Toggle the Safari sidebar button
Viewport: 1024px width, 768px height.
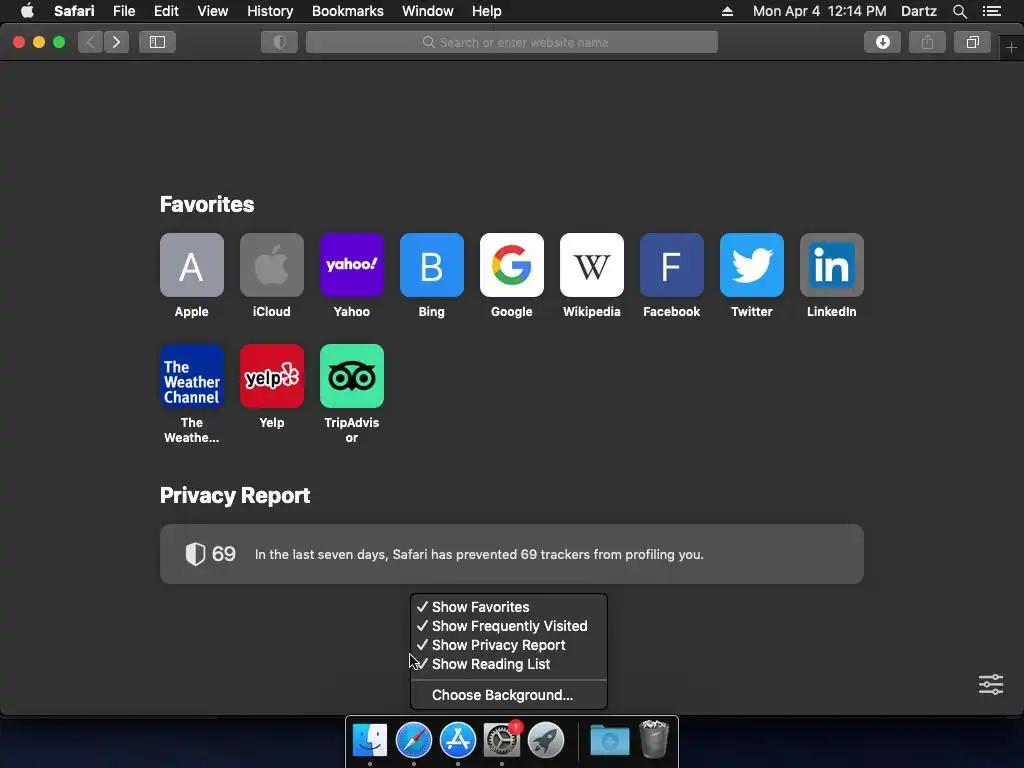pyautogui.click(x=157, y=42)
